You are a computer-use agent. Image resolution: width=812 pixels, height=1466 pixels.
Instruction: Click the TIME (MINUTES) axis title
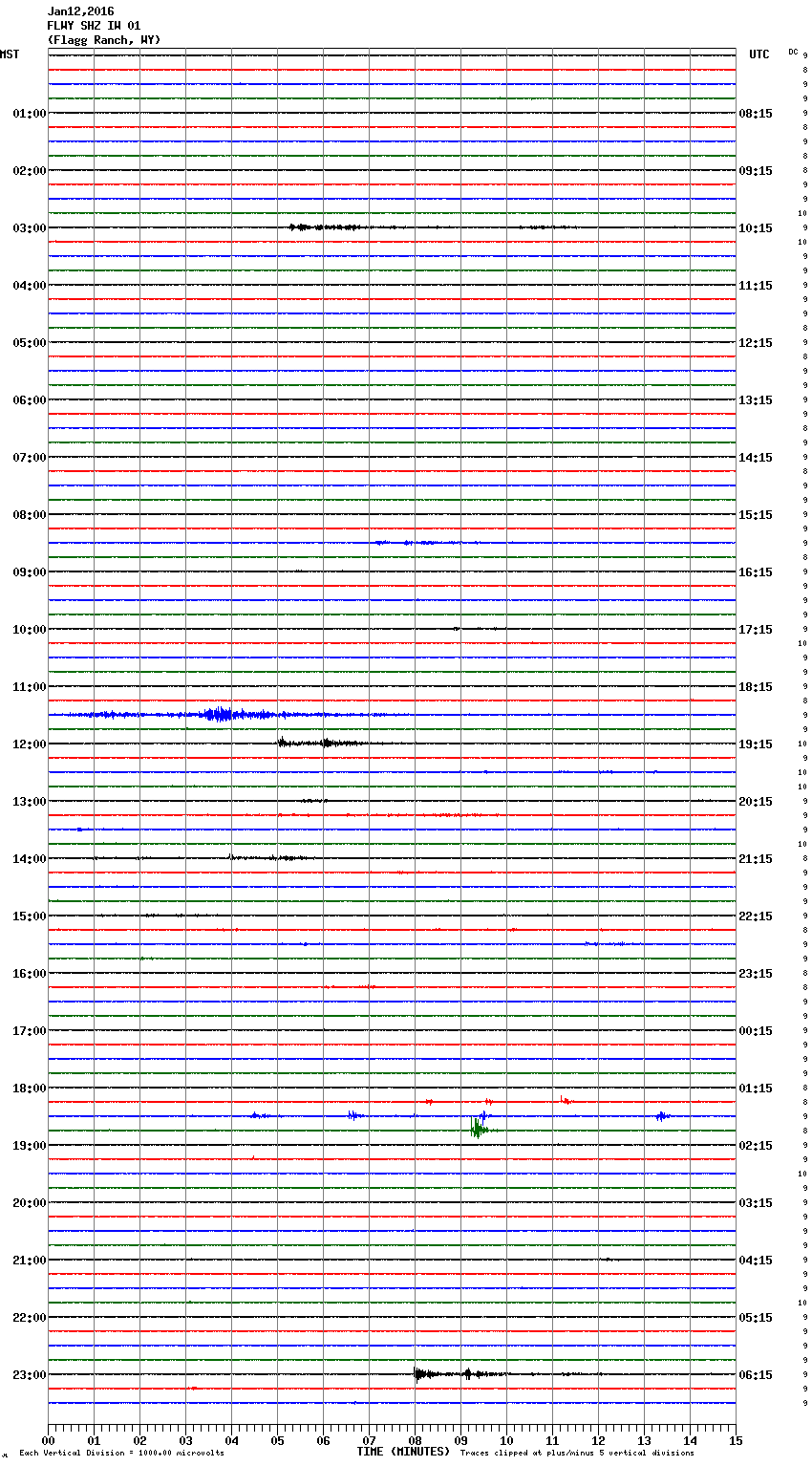(x=403, y=1452)
